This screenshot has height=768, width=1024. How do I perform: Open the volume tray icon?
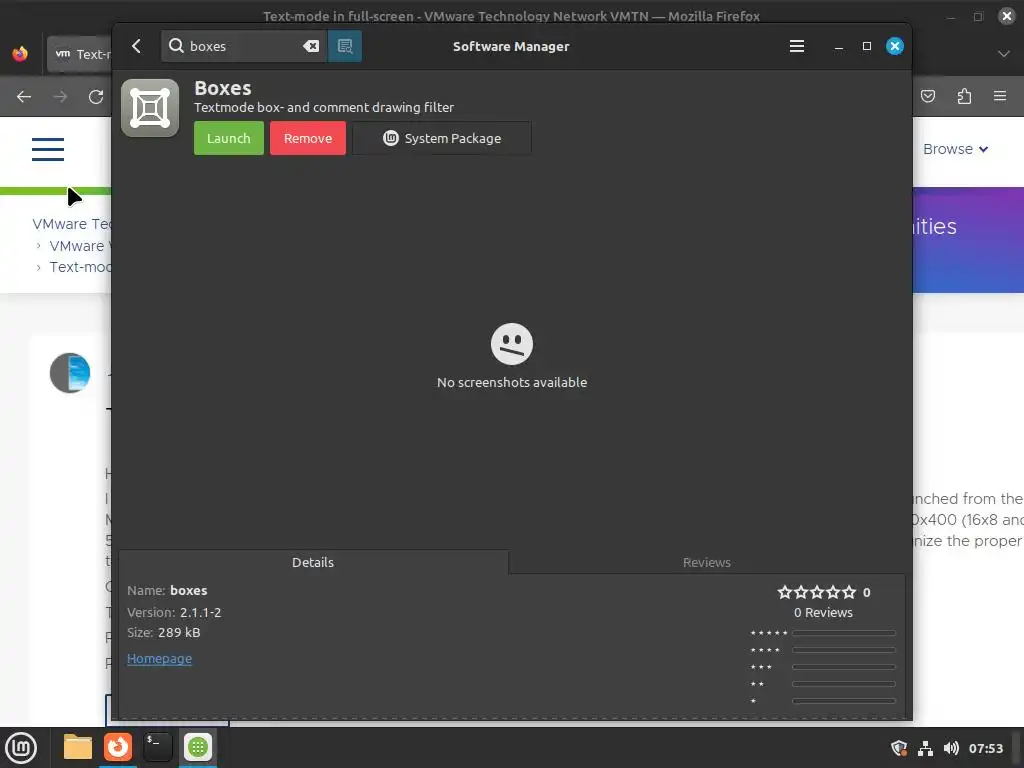tap(952, 748)
